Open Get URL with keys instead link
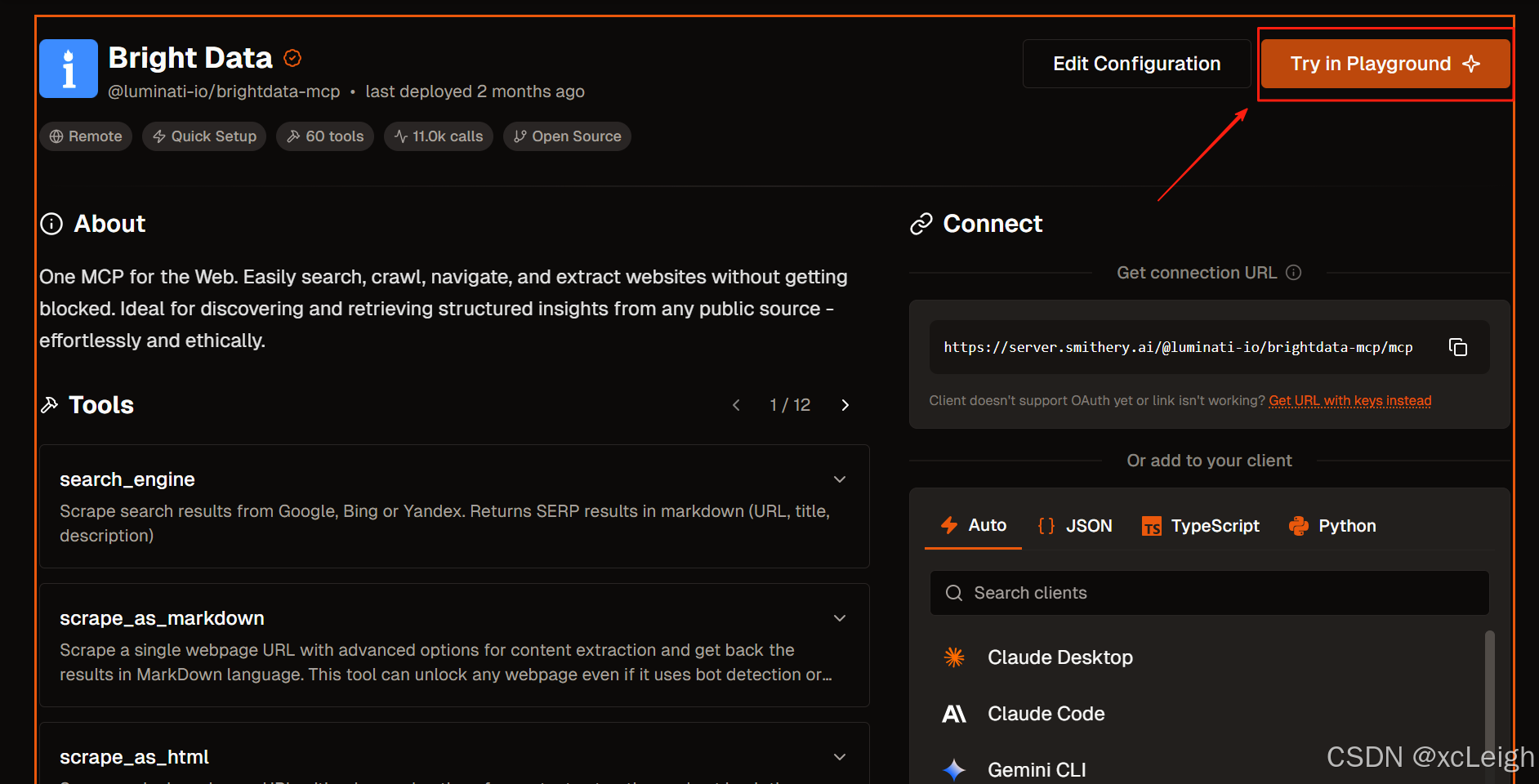Image resolution: width=1539 pixels, height=784 pixels. click(x=1349, y=400)
